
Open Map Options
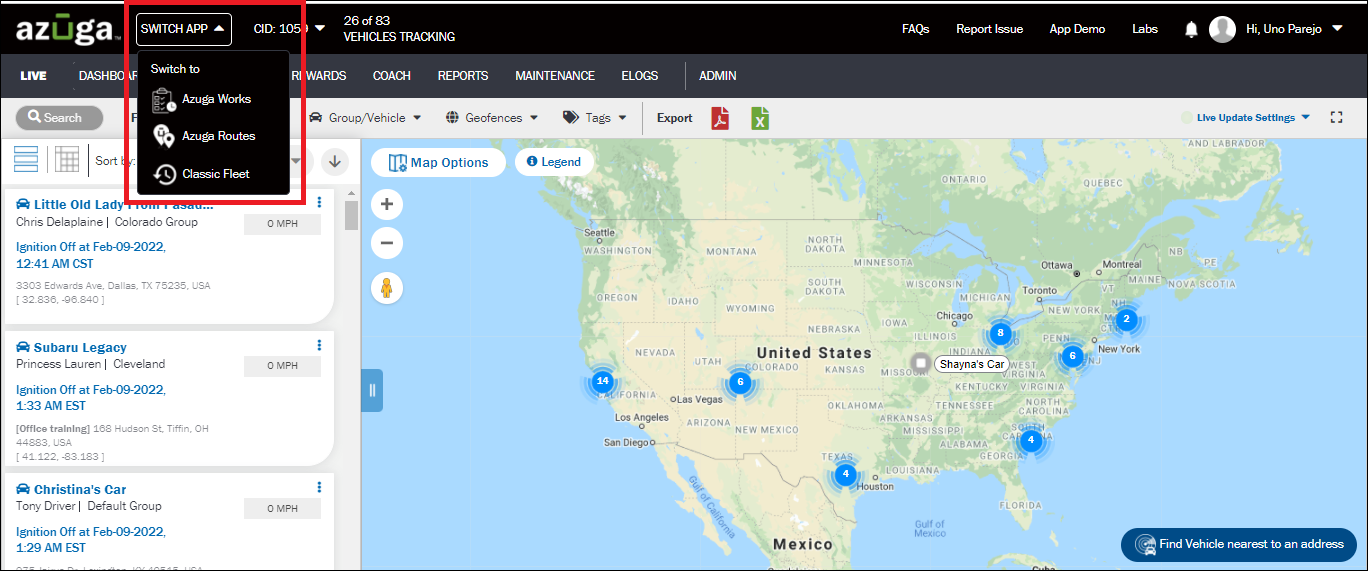tap(438, 162)
